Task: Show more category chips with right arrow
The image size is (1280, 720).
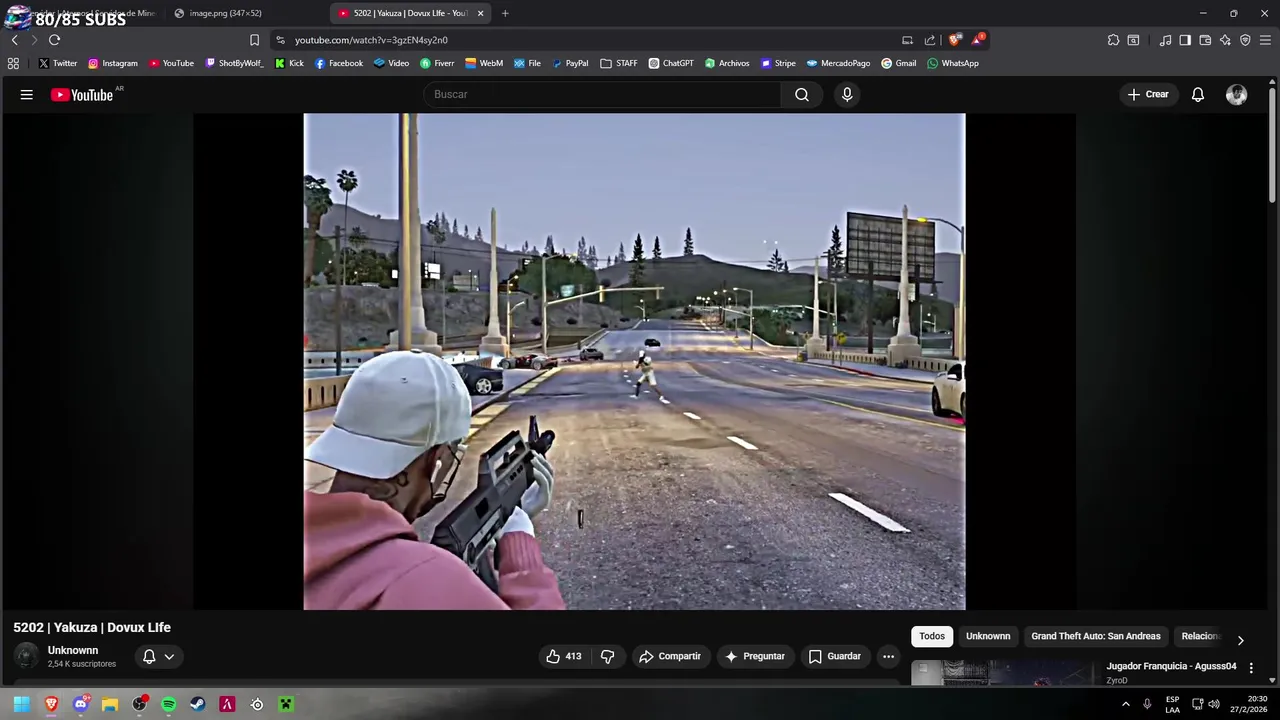Action: tap(1240, 640)
